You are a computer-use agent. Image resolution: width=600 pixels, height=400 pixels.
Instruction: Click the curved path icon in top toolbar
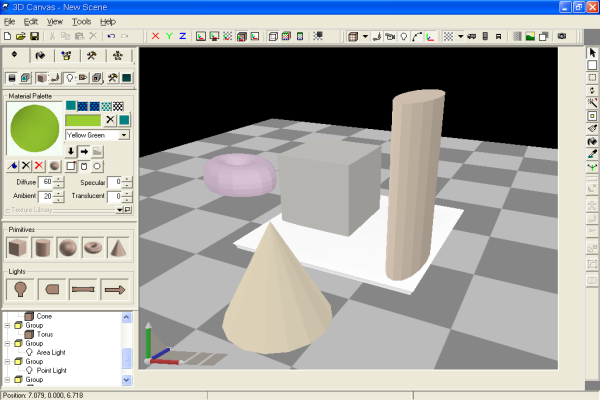click(x=417, y=36)
